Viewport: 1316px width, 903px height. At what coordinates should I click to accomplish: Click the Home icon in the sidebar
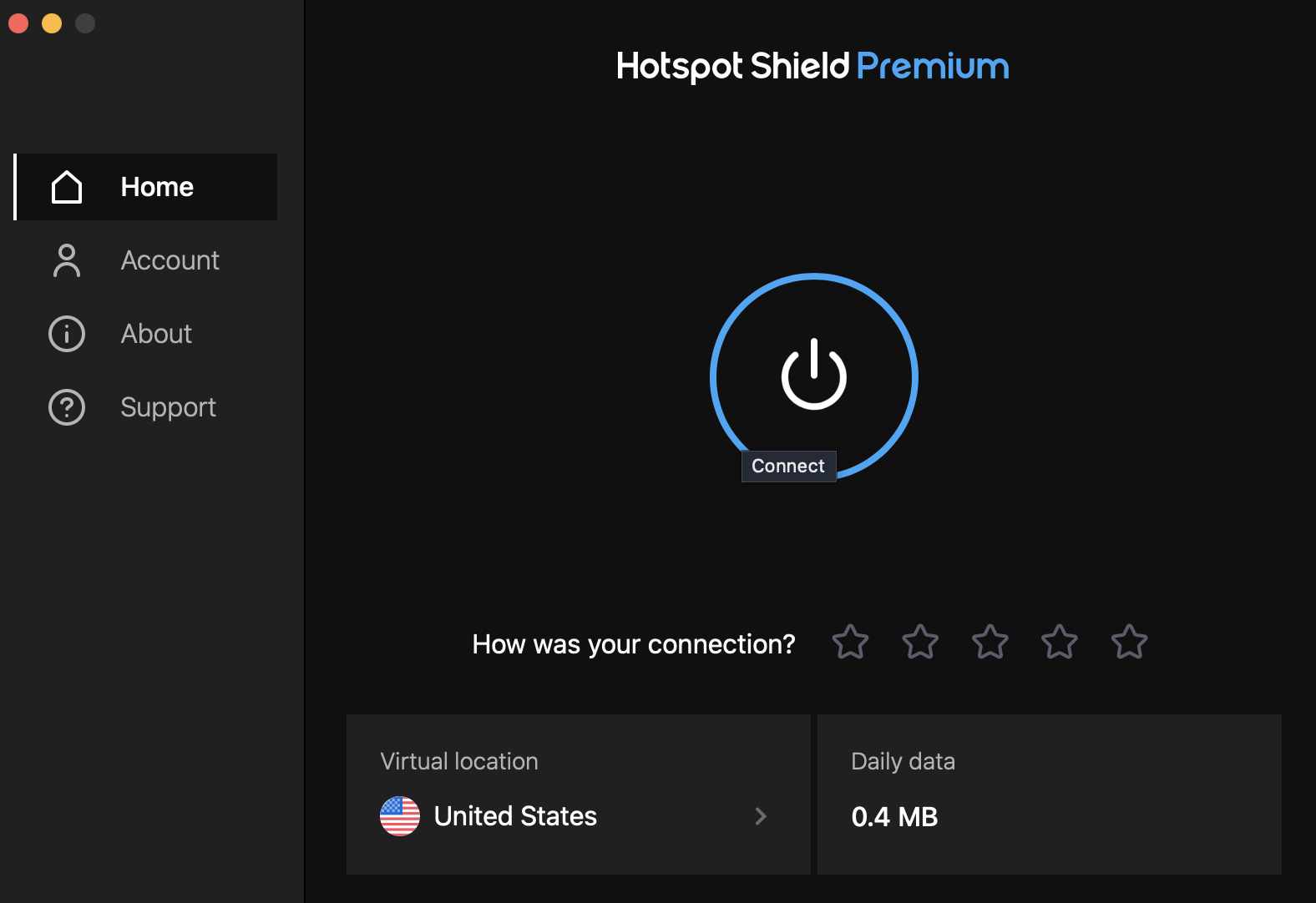(x=67, y=187)
